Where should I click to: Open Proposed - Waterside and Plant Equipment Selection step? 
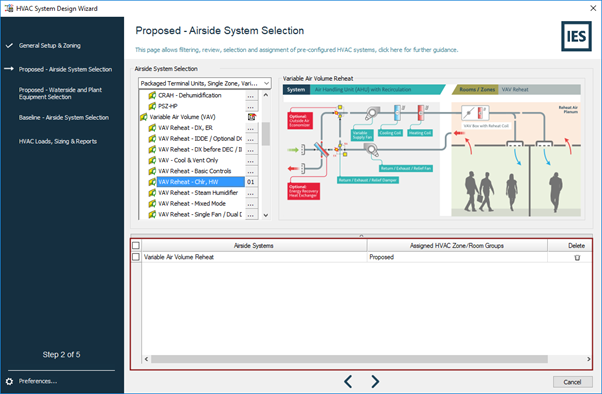point(60,93)
